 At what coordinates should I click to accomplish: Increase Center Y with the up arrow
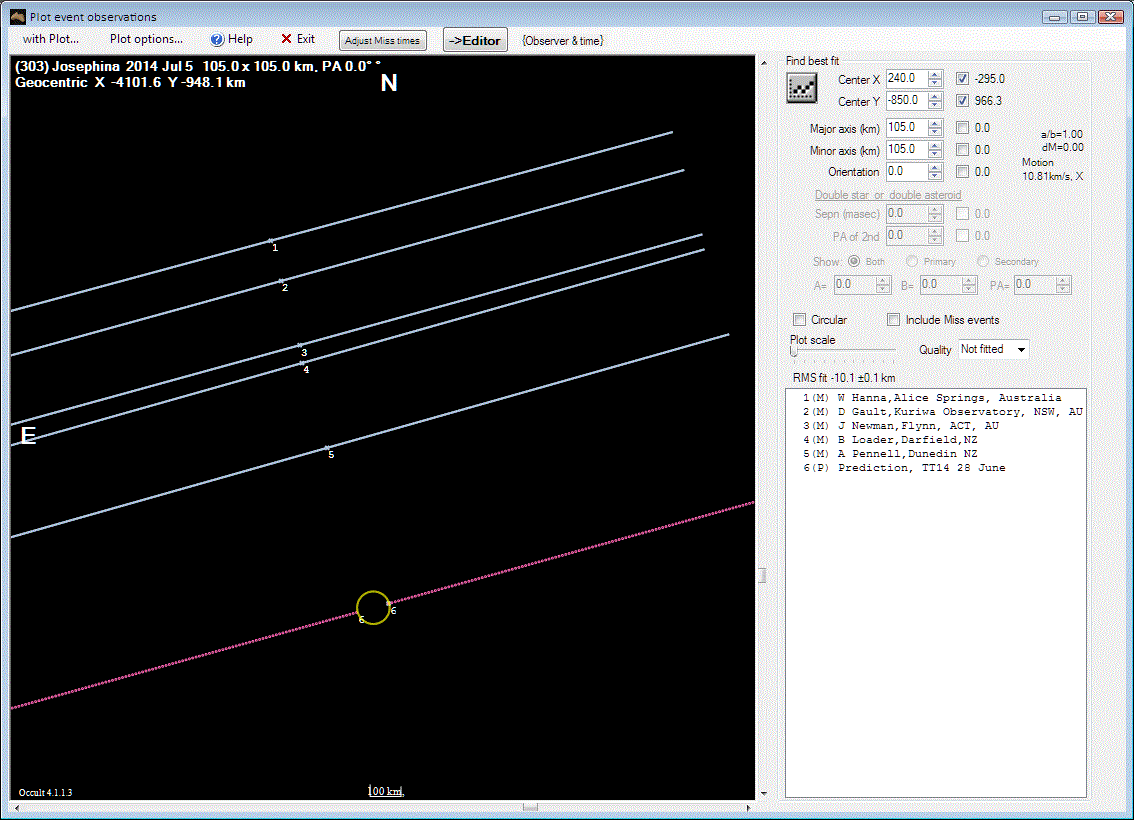pos(935,96)
